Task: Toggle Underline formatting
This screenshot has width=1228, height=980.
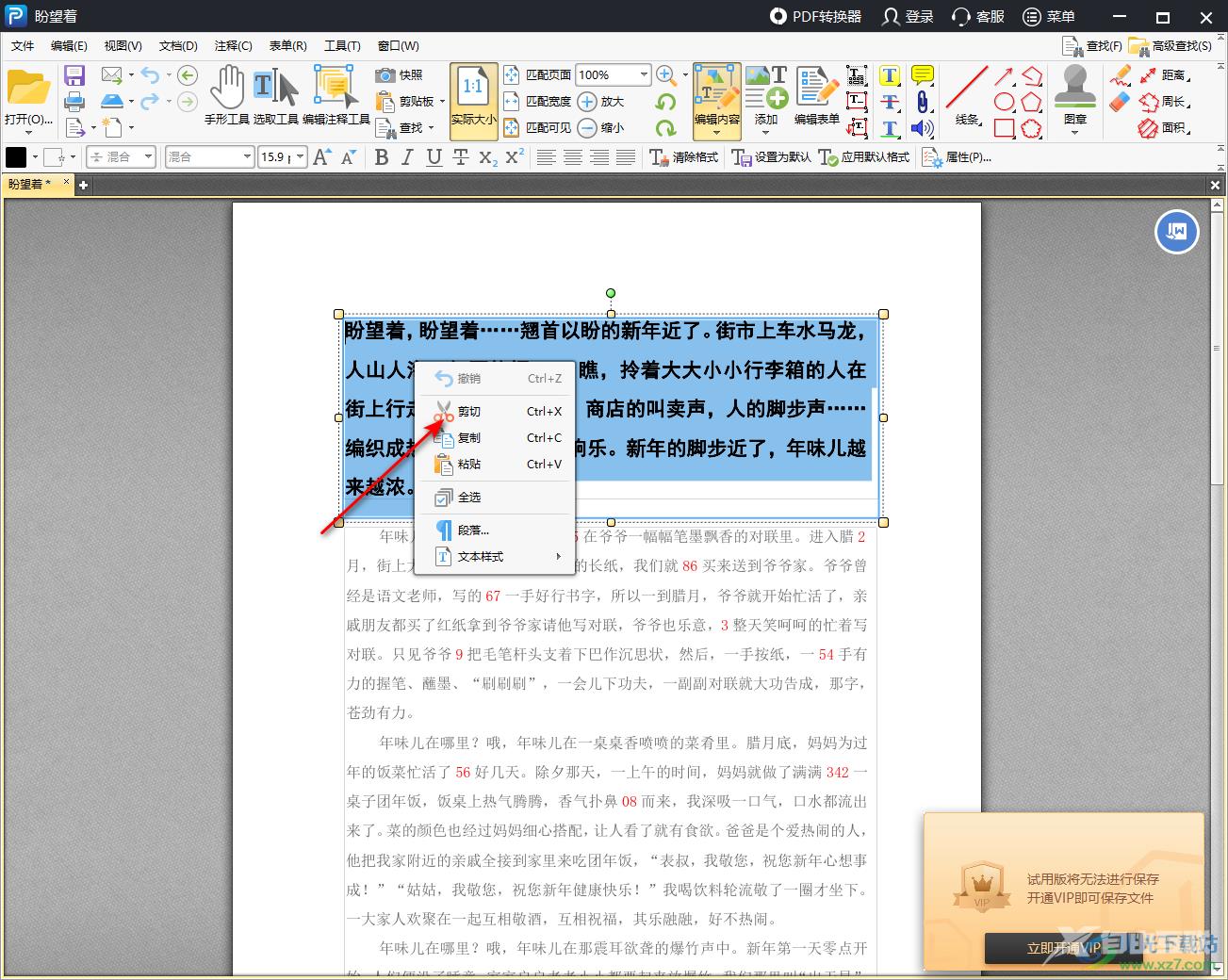Action: point(434,157)
